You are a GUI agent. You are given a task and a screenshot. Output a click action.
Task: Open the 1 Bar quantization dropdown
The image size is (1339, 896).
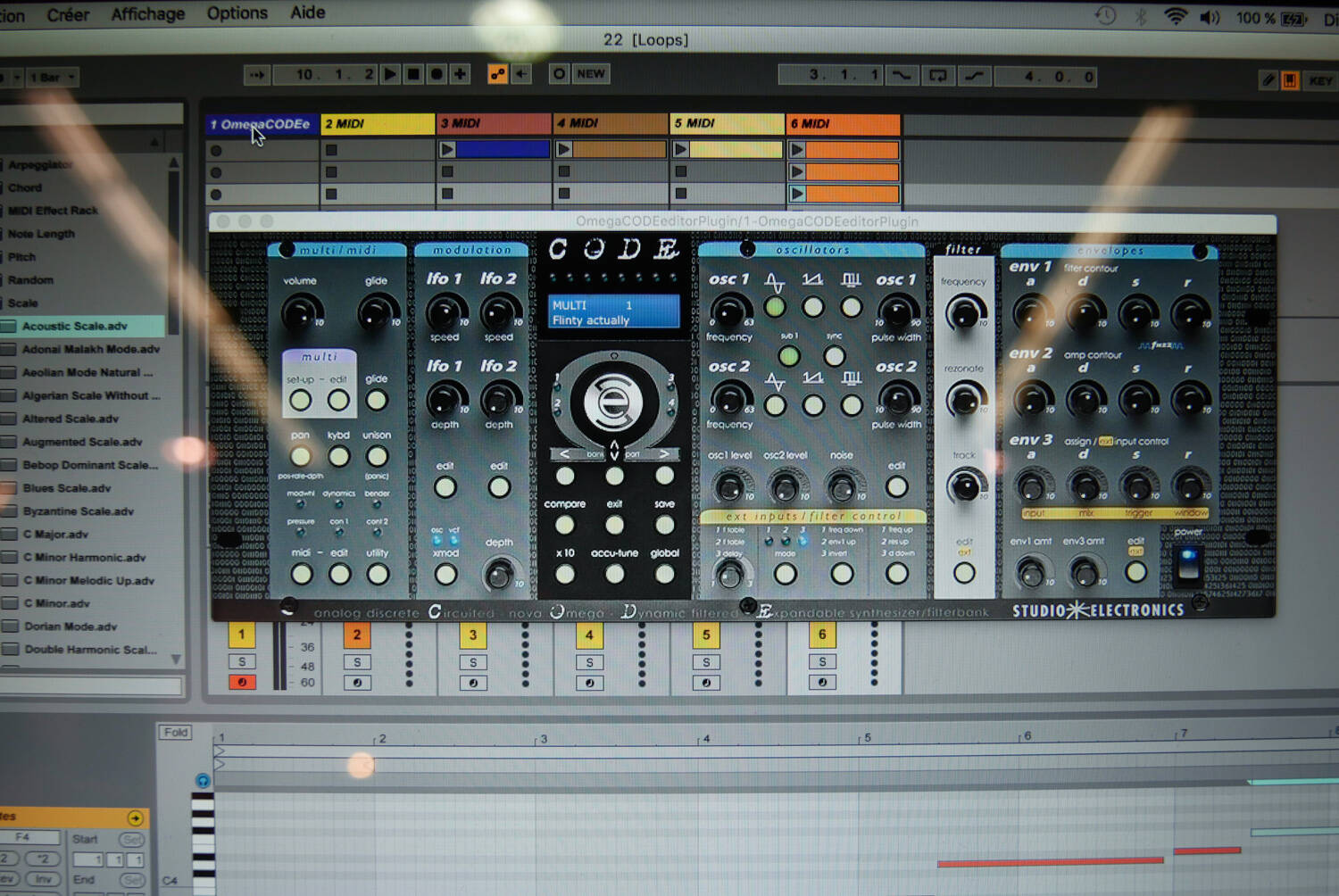click(x=52, y=78)
